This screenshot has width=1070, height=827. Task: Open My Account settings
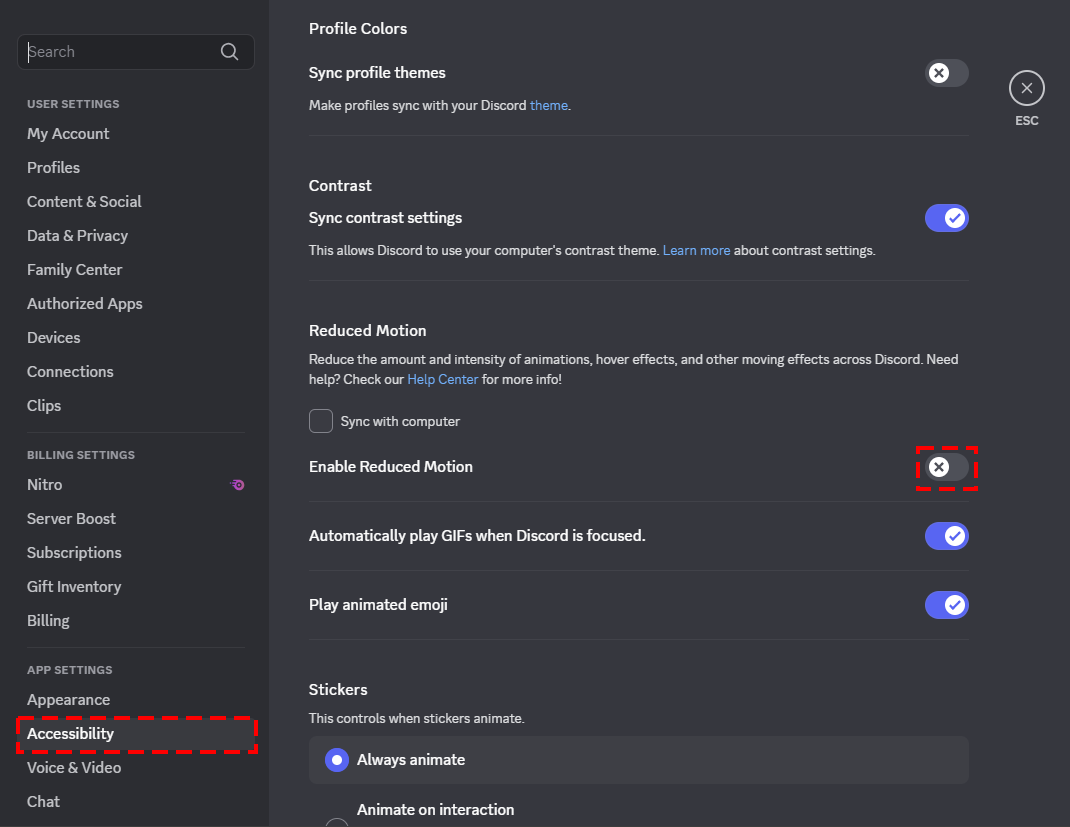tap(68, 133)
